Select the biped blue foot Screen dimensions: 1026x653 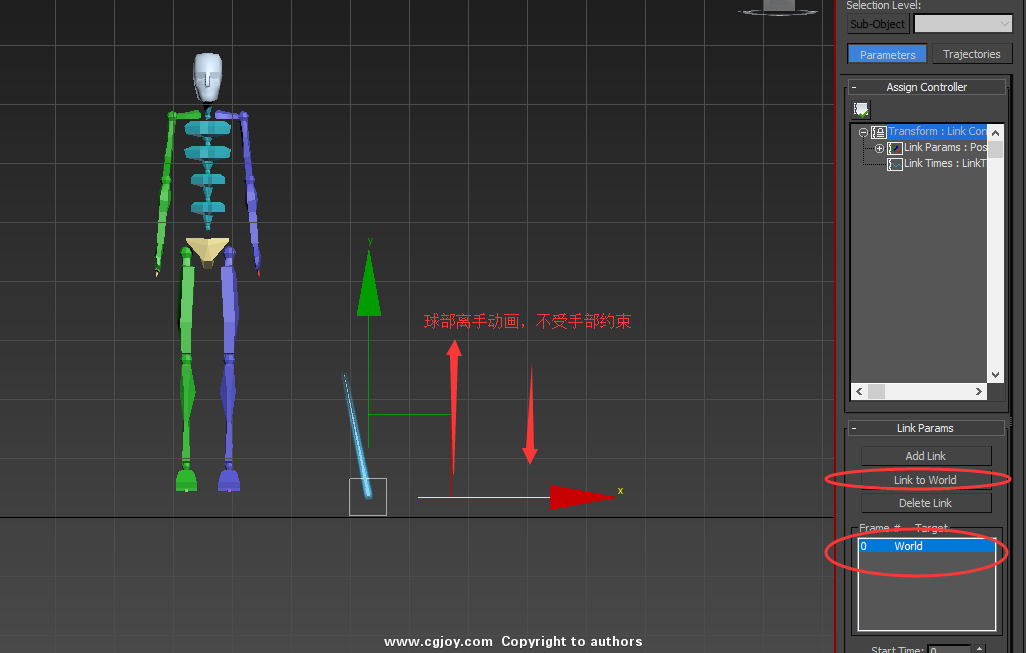(229, 480)
